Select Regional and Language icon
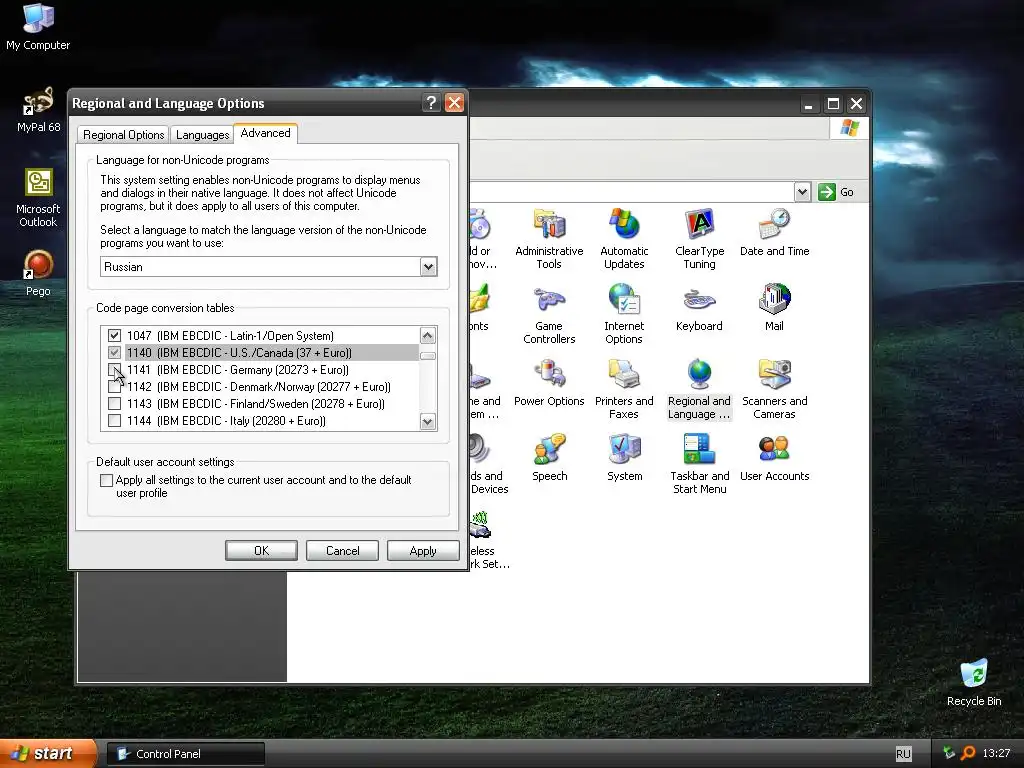 pos(699,389)
